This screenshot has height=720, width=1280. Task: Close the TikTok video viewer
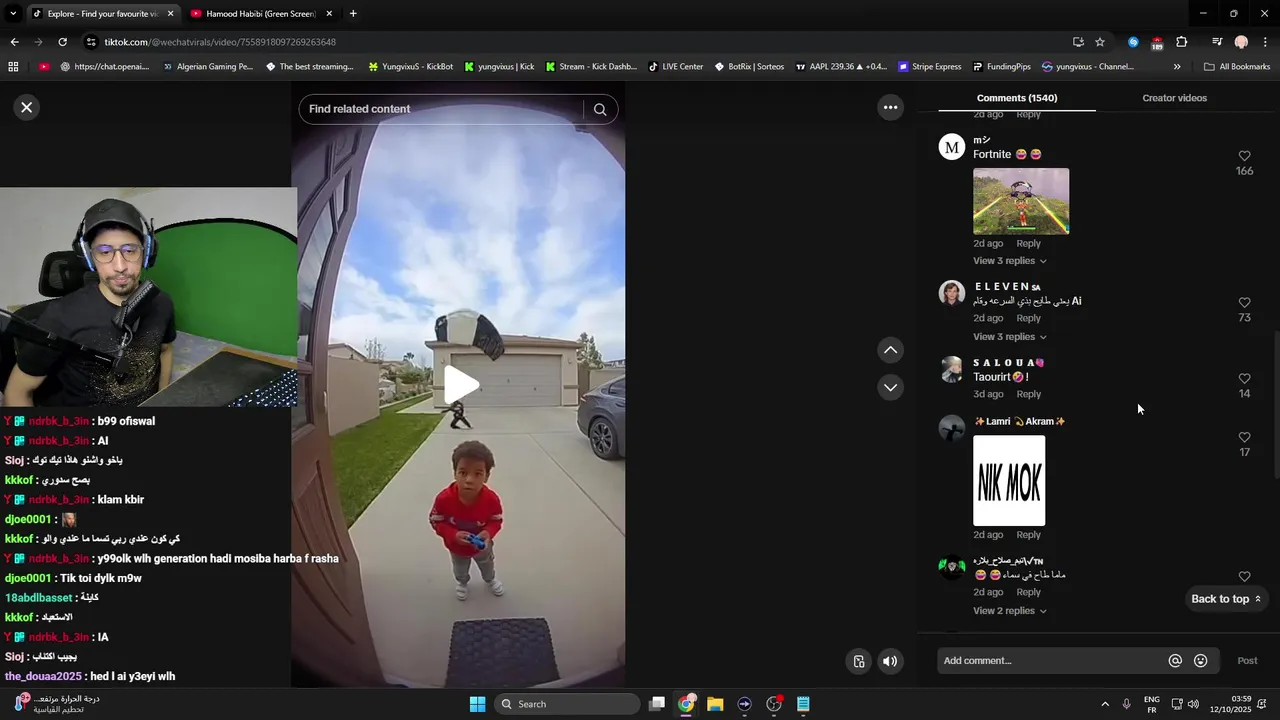click(x=27, y=107)
